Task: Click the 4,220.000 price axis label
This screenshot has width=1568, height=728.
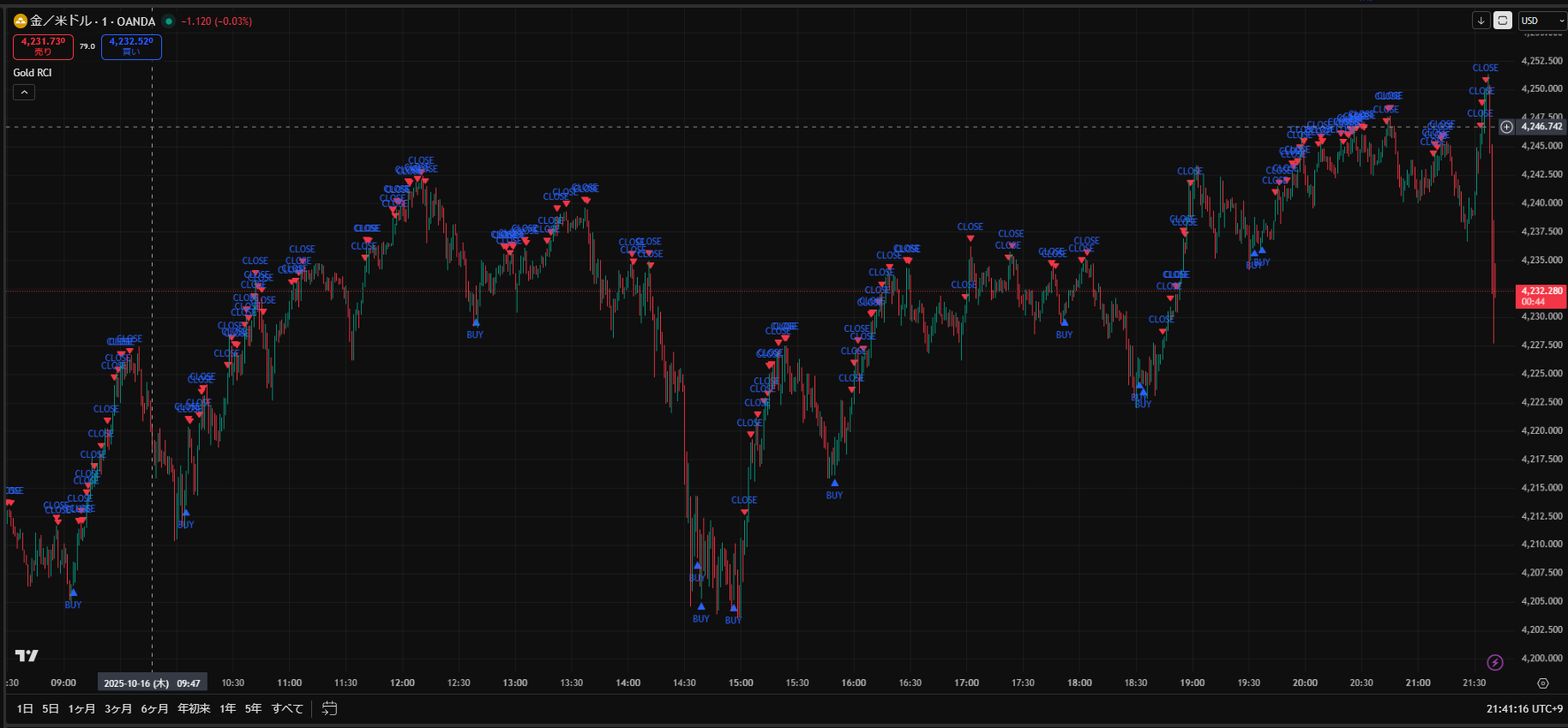Action: click(x=1541, y=430)
